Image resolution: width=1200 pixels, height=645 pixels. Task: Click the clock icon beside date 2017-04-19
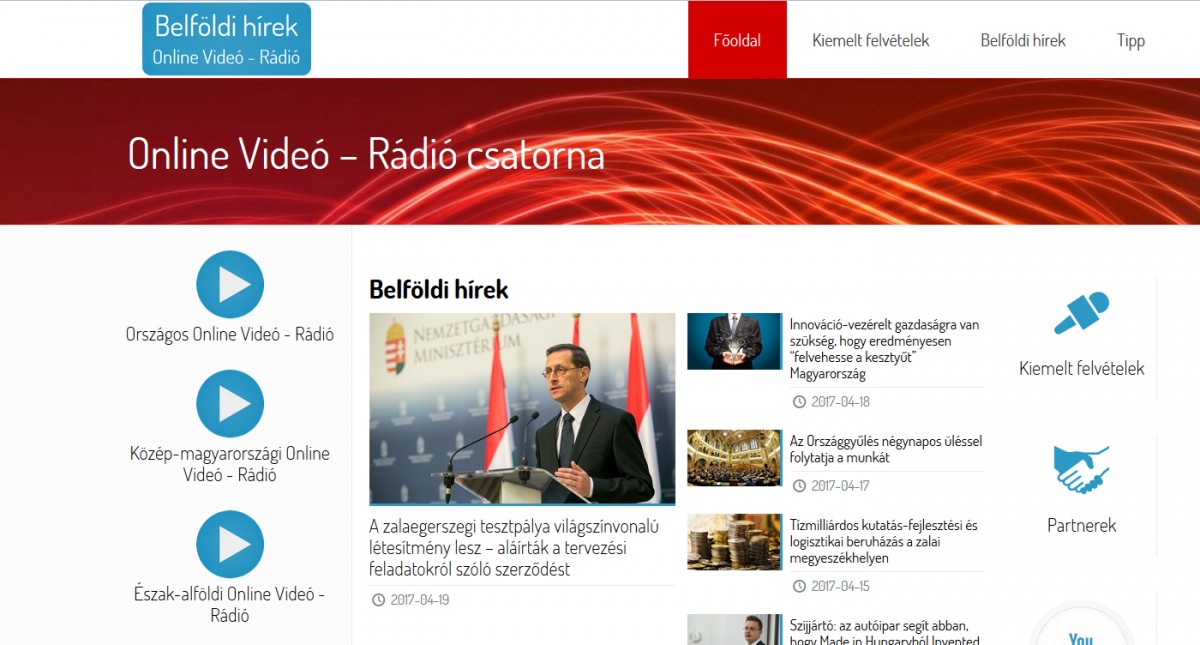[x=378, y=599]
